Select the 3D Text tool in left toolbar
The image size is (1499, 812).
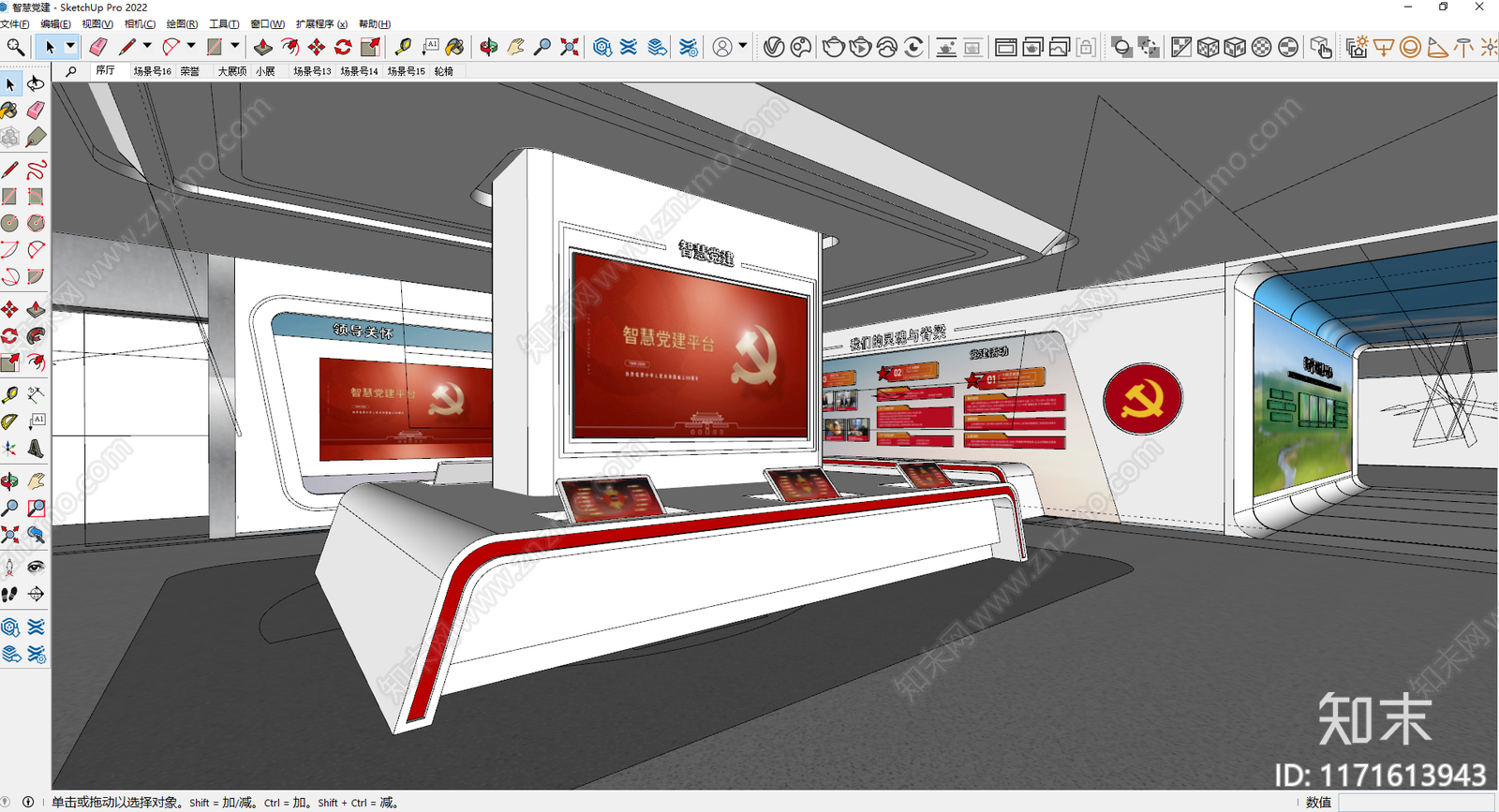coord(36,449)
